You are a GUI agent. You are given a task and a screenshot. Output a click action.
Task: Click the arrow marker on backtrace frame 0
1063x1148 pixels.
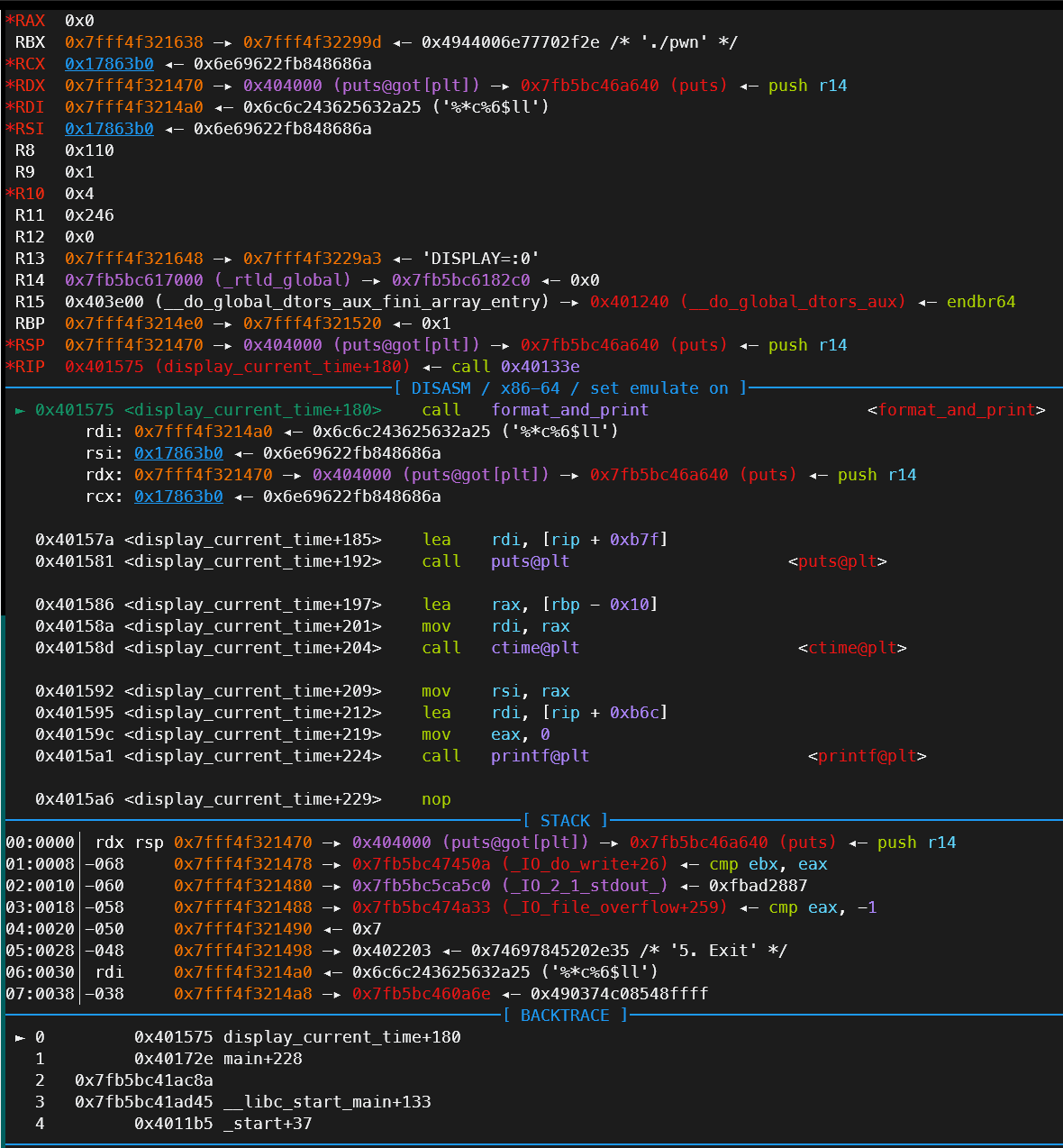click(20, 1037)
